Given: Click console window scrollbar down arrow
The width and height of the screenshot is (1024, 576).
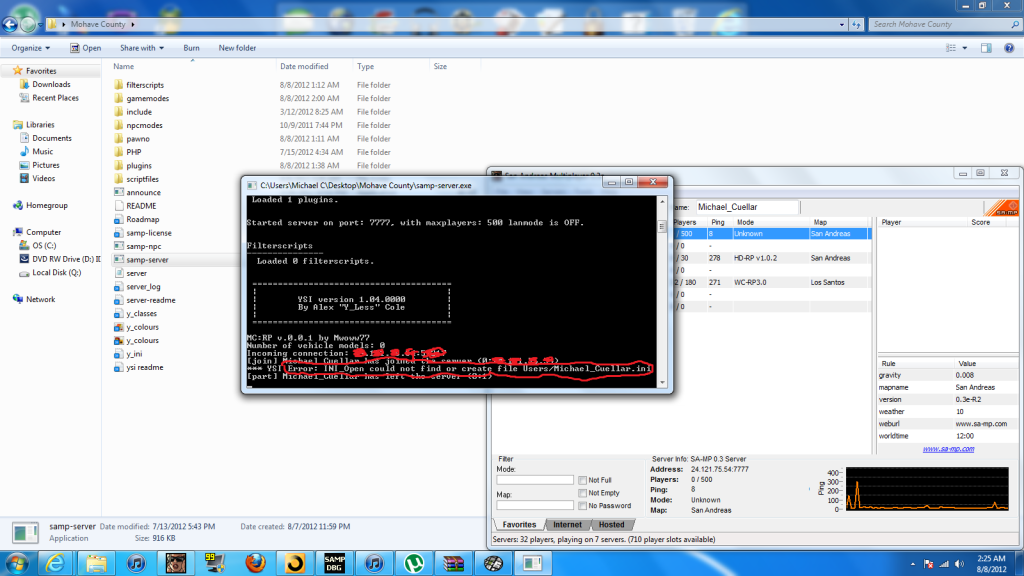Looking at the screenshot, I should (x=662, y=383).
